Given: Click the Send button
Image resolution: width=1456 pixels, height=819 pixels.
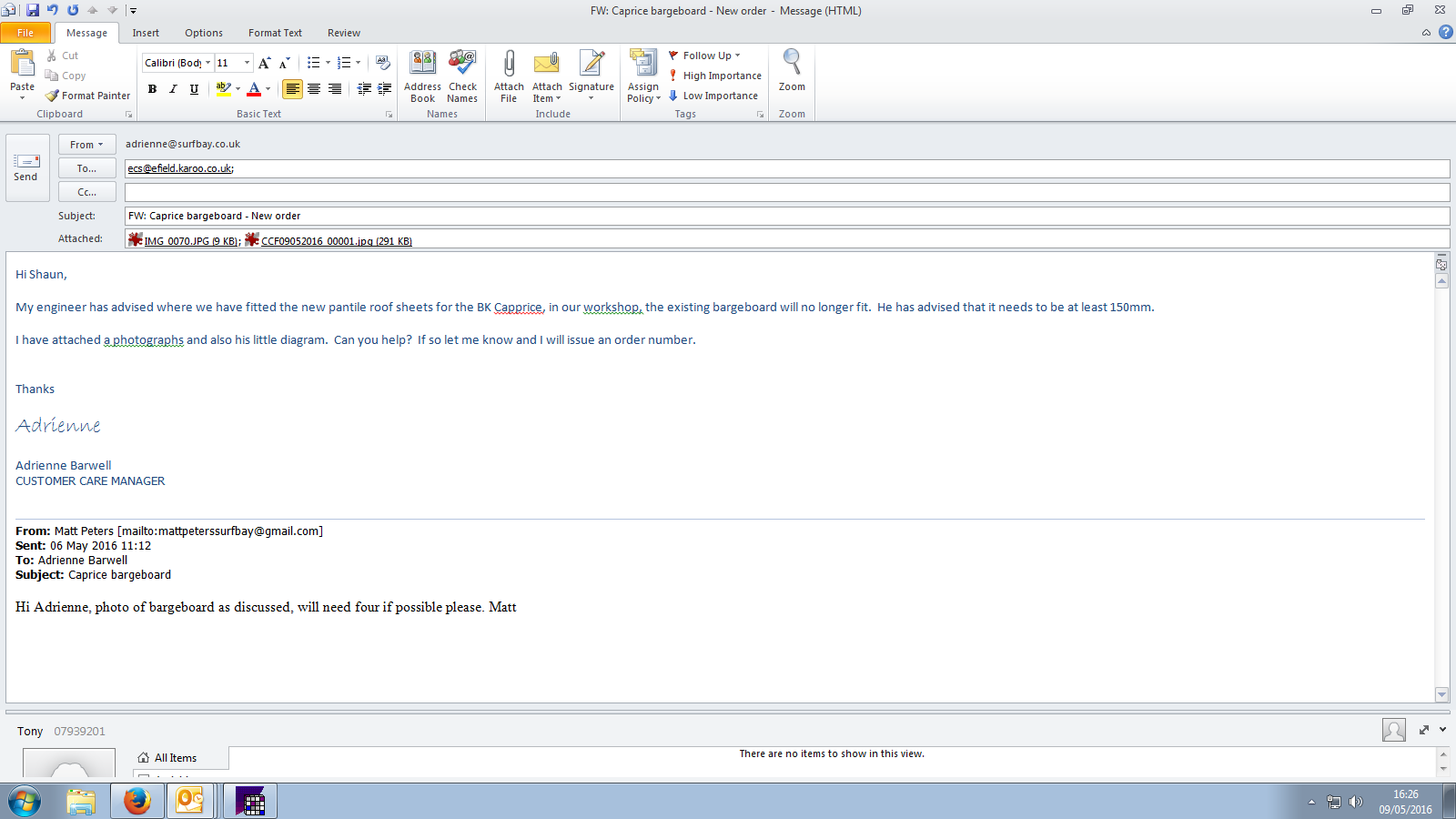Looking at the screenshot, I should 26,167.
